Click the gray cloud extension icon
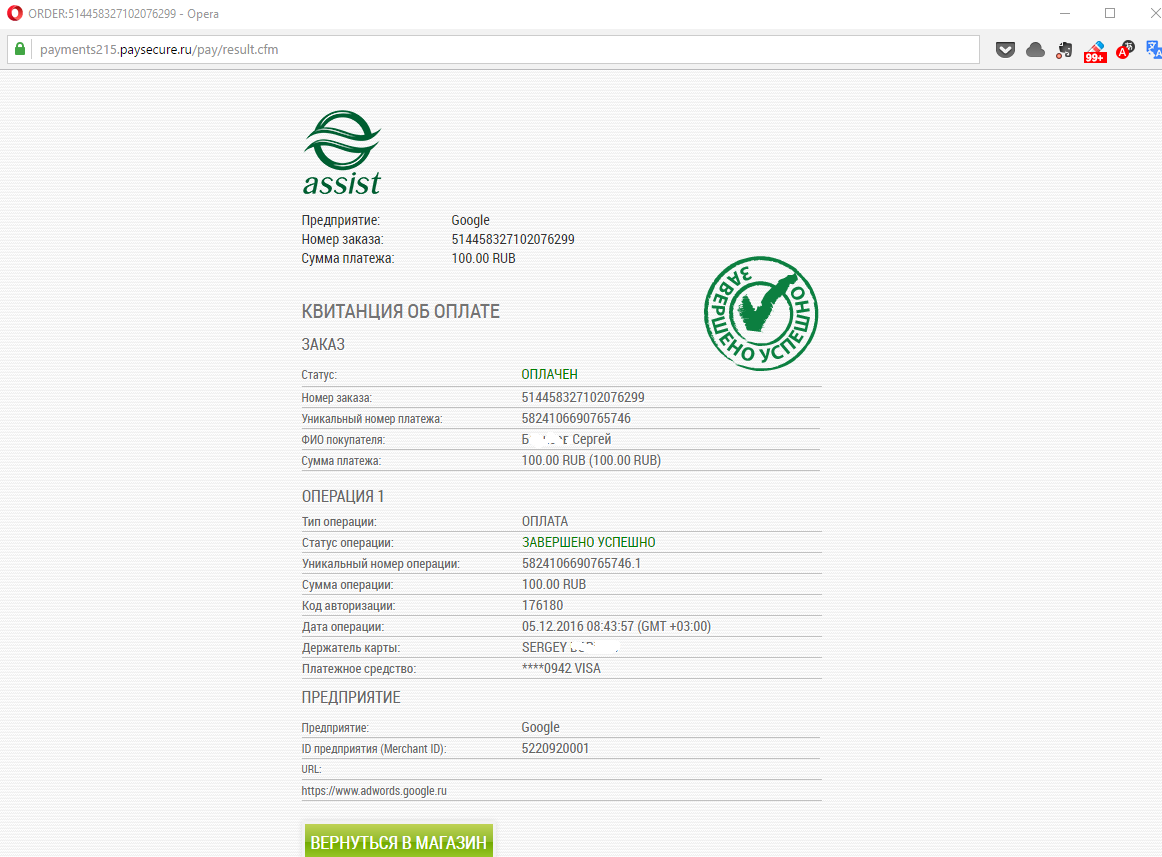The image size is (1162, 857). point(1035,50)
